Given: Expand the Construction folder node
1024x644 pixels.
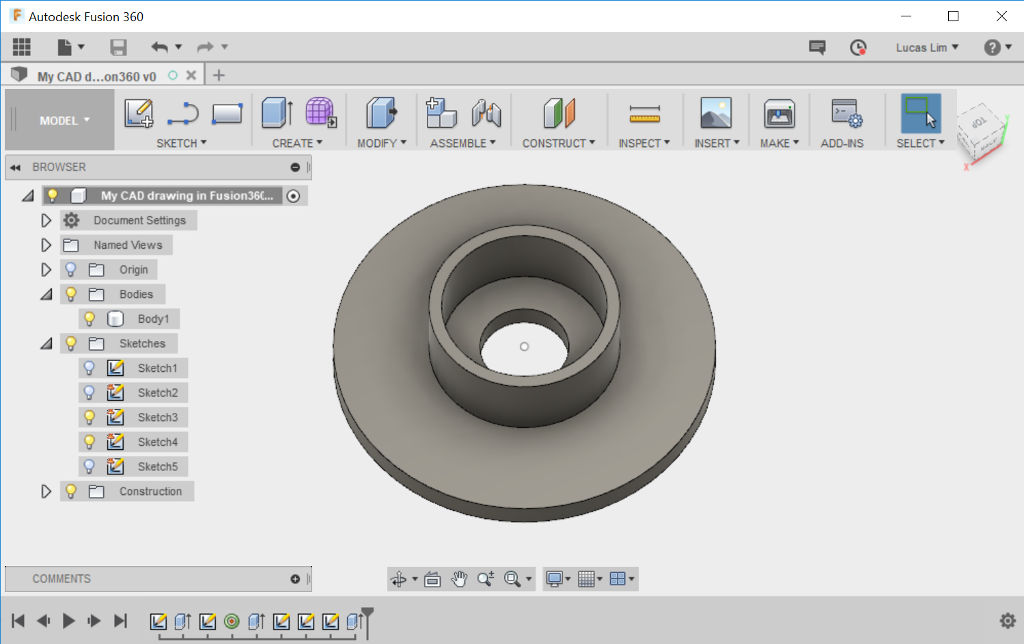Looking at the screenshot, I should tap(46, 491).
